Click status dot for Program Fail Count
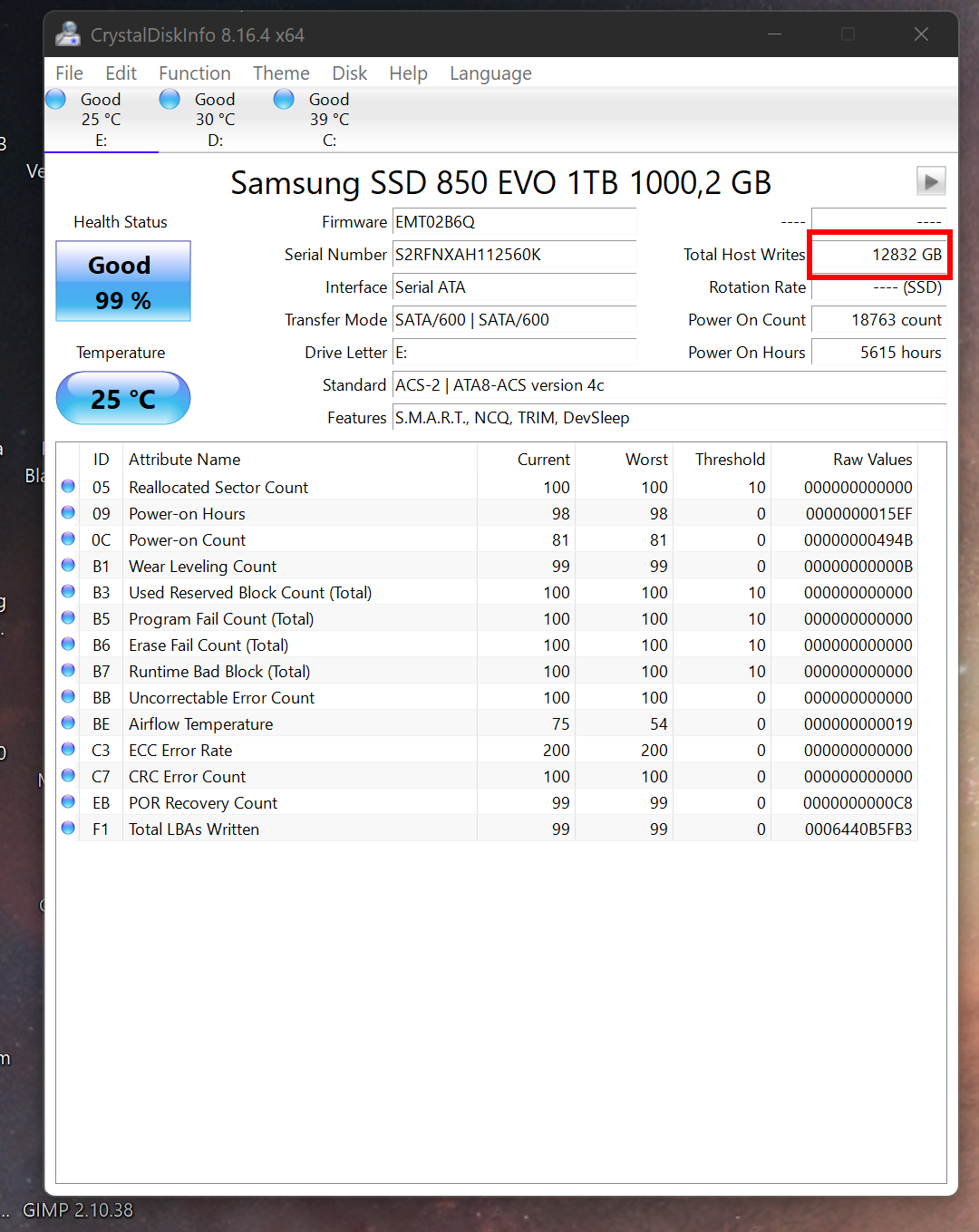Viewport: 979px width, 1232px height. (x=68, y=617)
